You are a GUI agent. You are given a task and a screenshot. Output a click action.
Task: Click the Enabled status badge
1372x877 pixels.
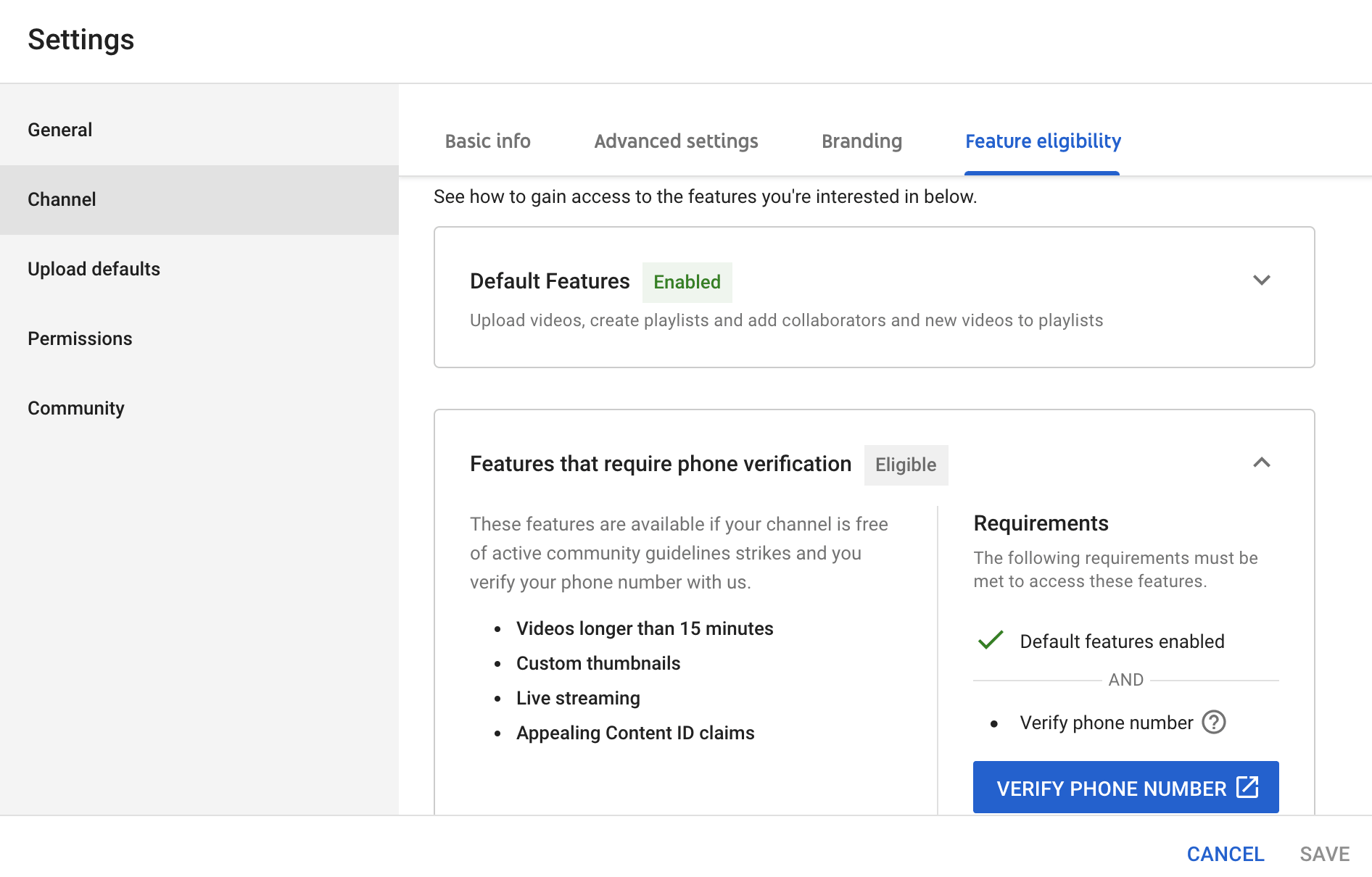point(687,282)
